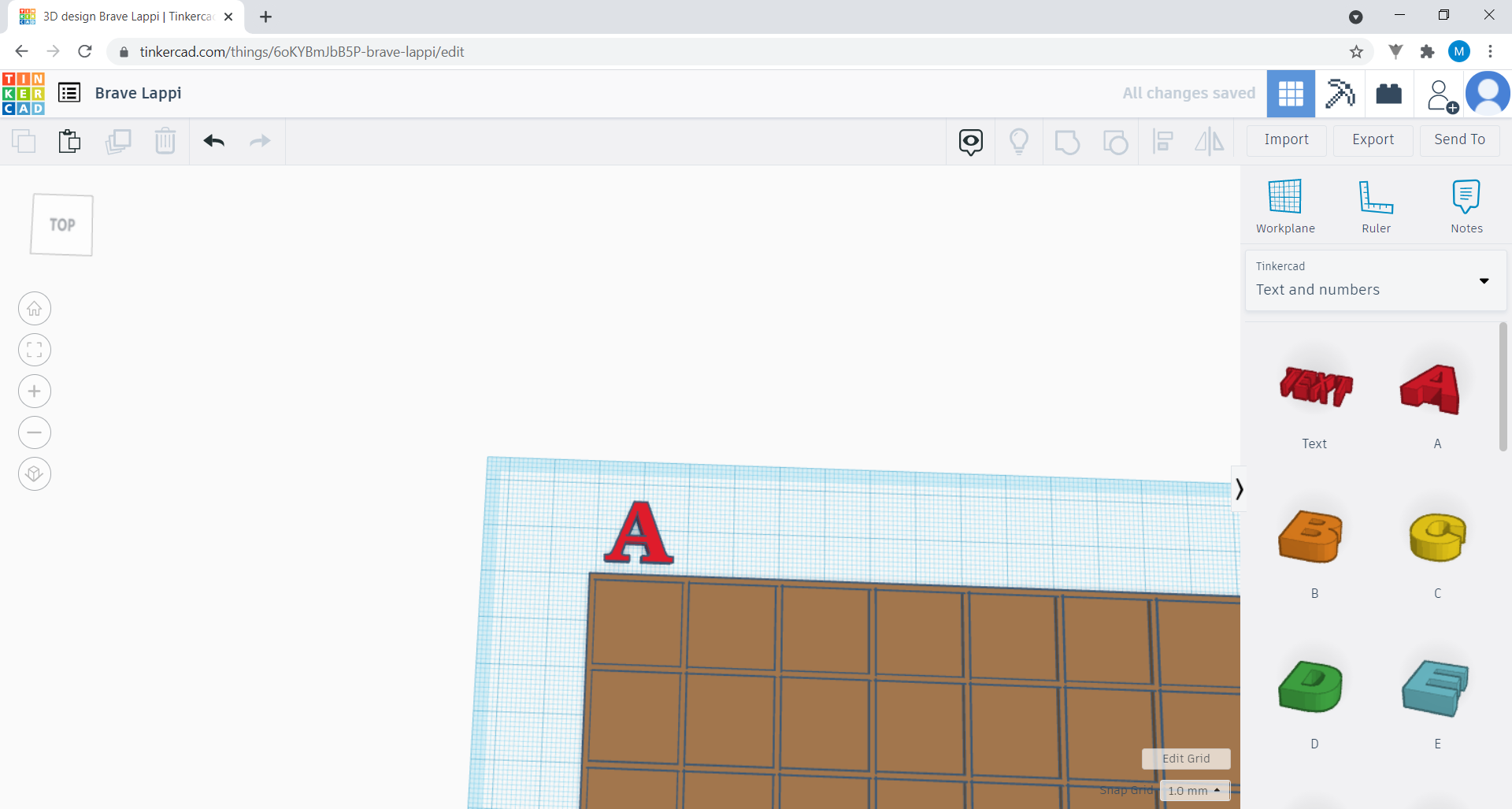Click the Paste toolbar icon
Image resolution: width=1512 pixels, height=809 pixels.
(70, 141)
